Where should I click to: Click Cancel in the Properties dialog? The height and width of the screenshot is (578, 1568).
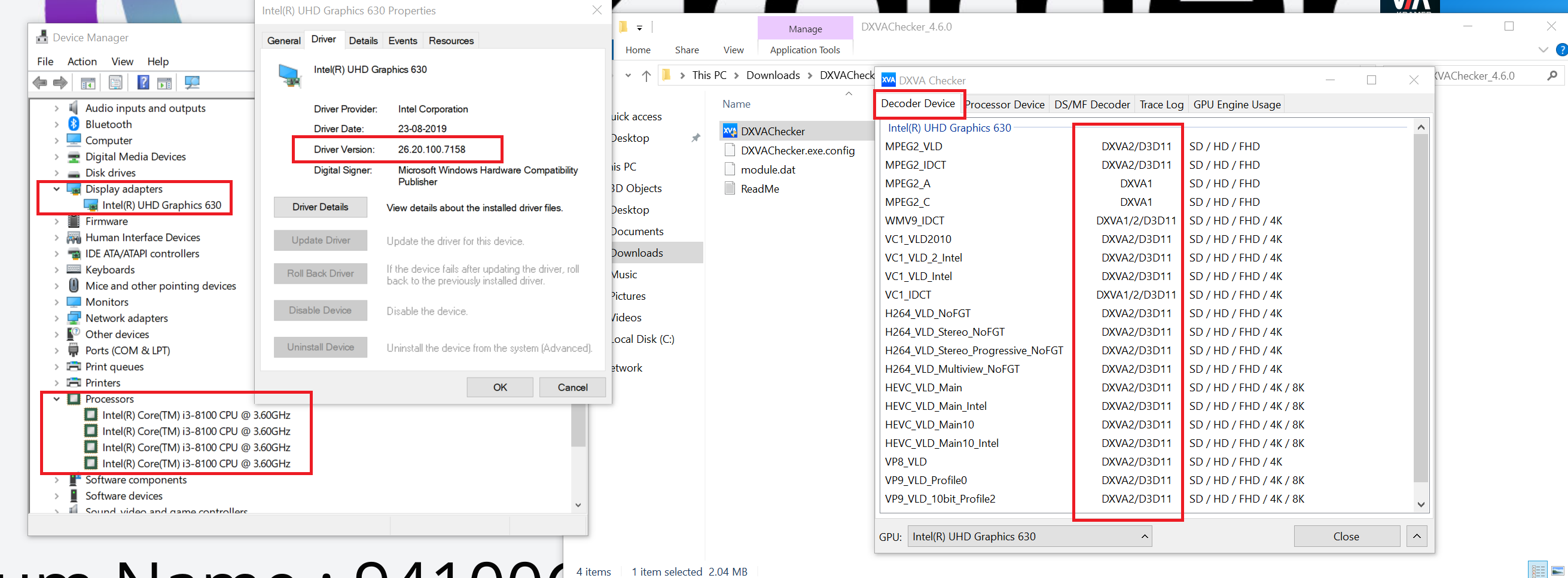click(x=572, y=387)
